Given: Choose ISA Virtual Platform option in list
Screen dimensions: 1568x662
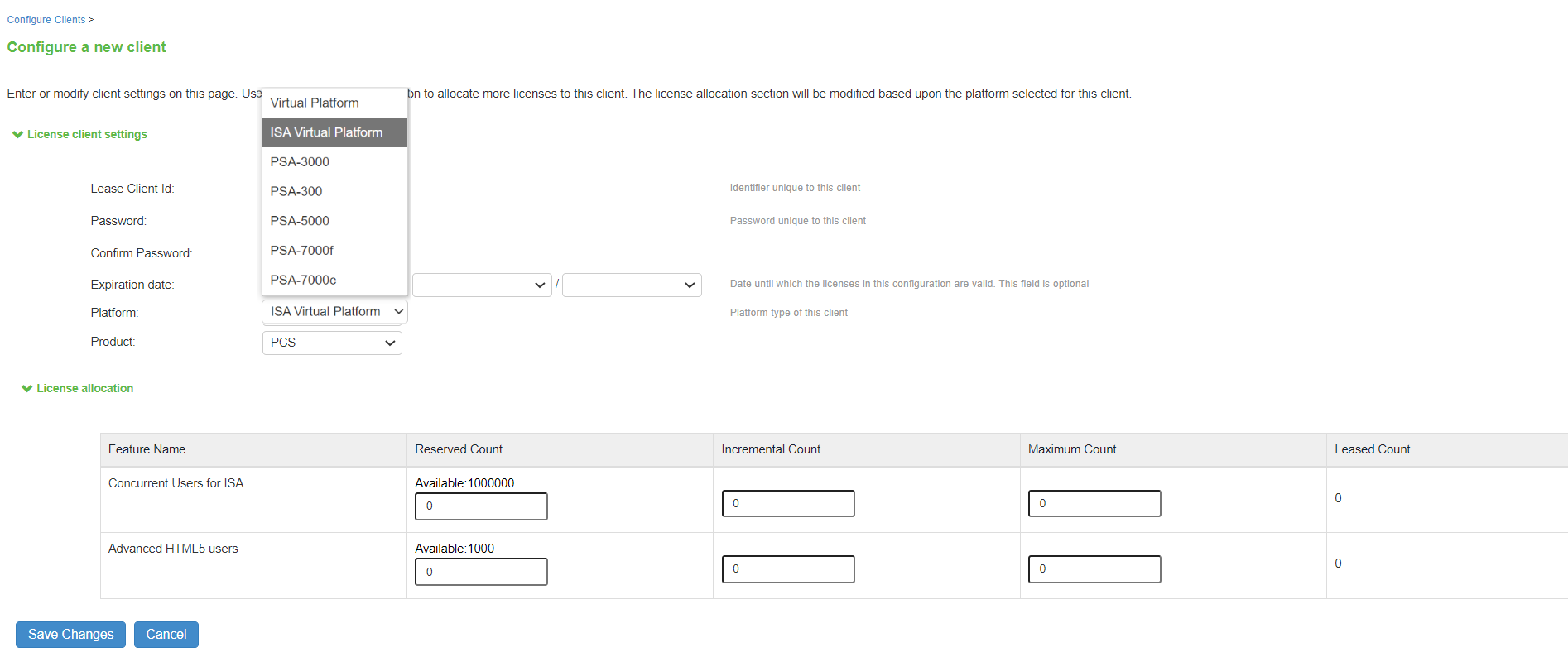Looking at the screenshot, I should (x=334, y=132).
